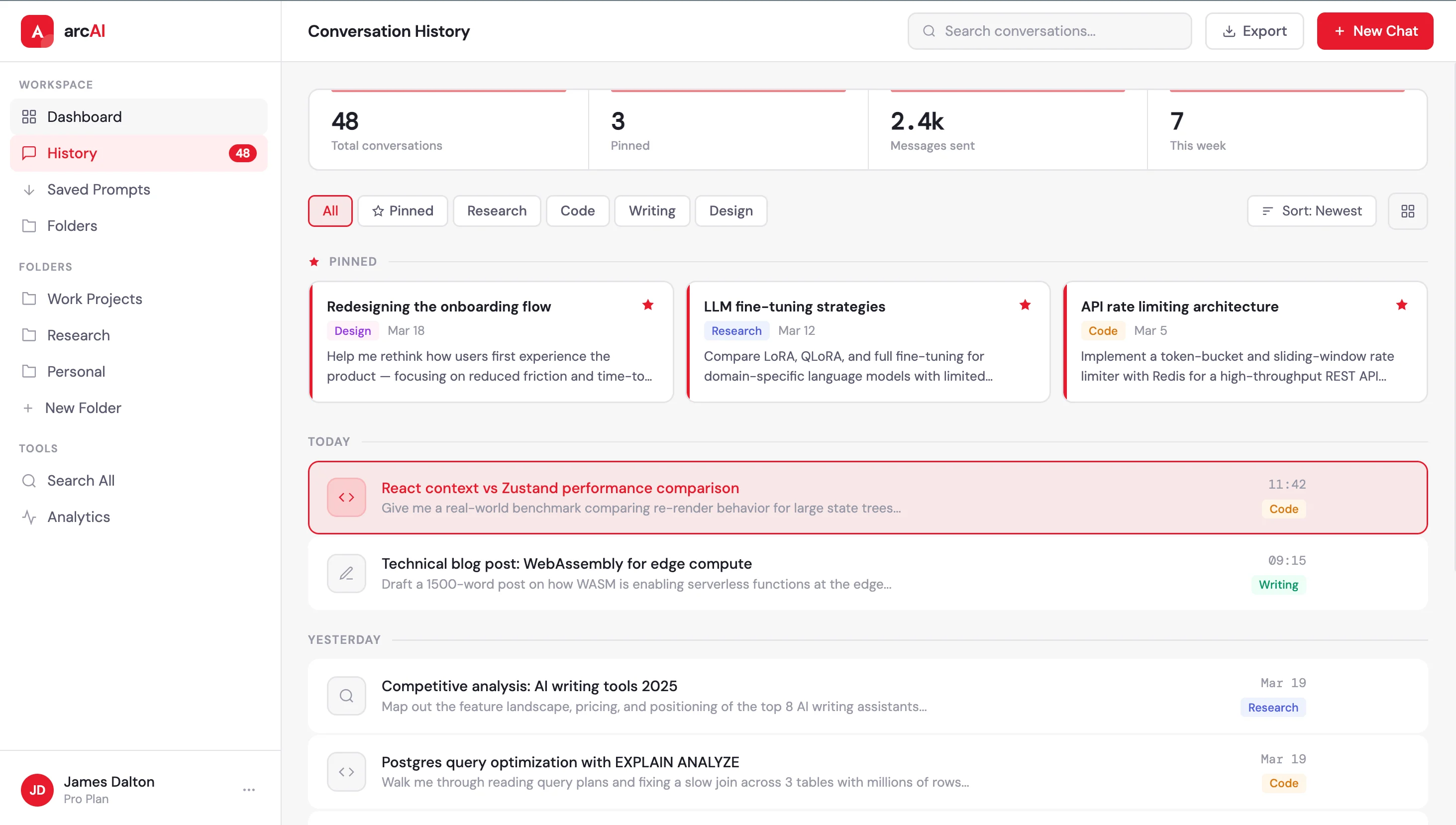
Task: Click the 3 Pinned stat card
Action: 728,130
